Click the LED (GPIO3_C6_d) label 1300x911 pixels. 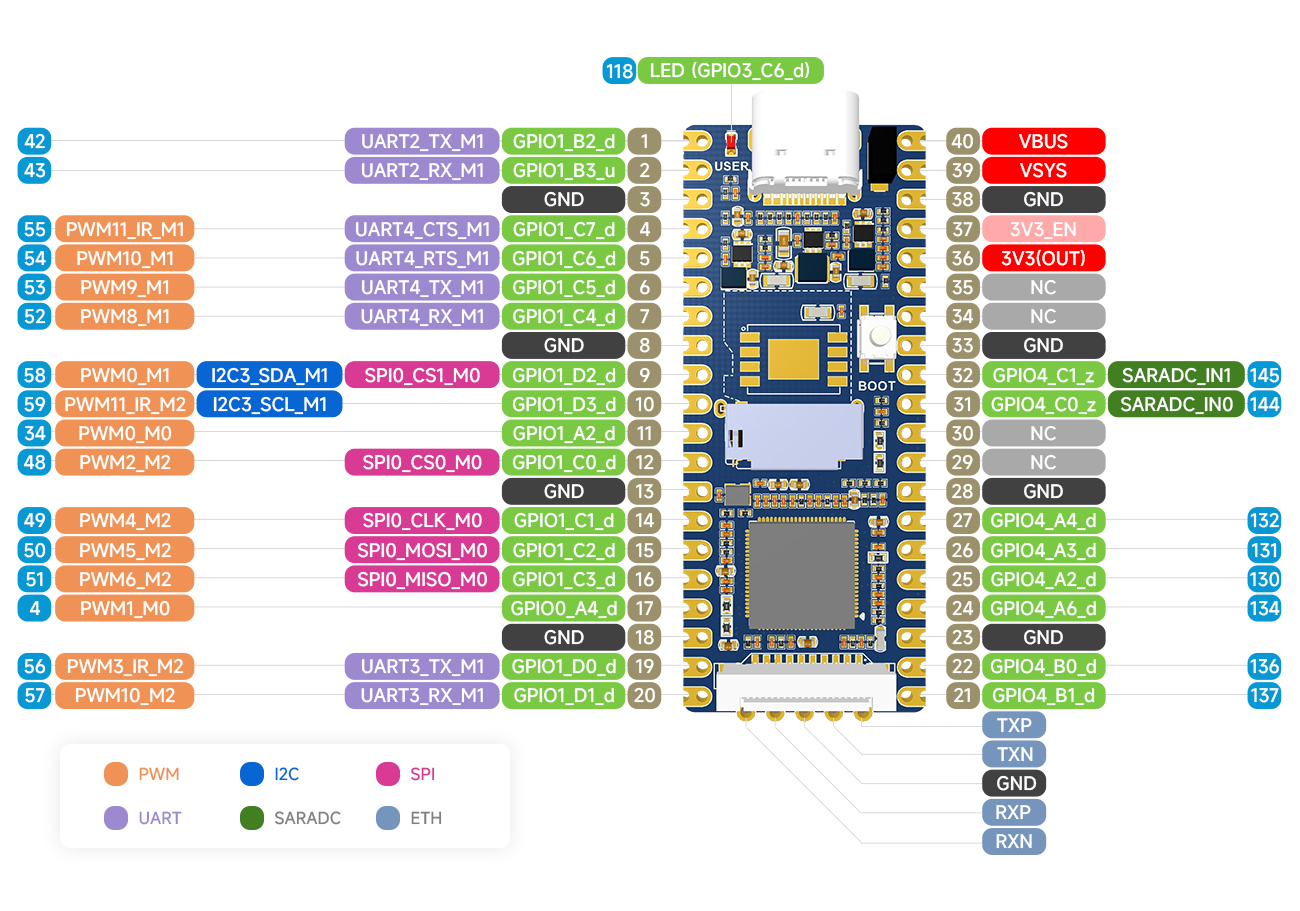(730, 70)
